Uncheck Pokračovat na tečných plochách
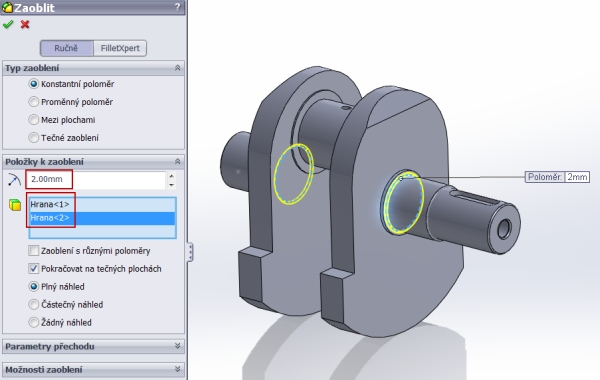Screen dimensions: 600x380 tap(34, 269)
